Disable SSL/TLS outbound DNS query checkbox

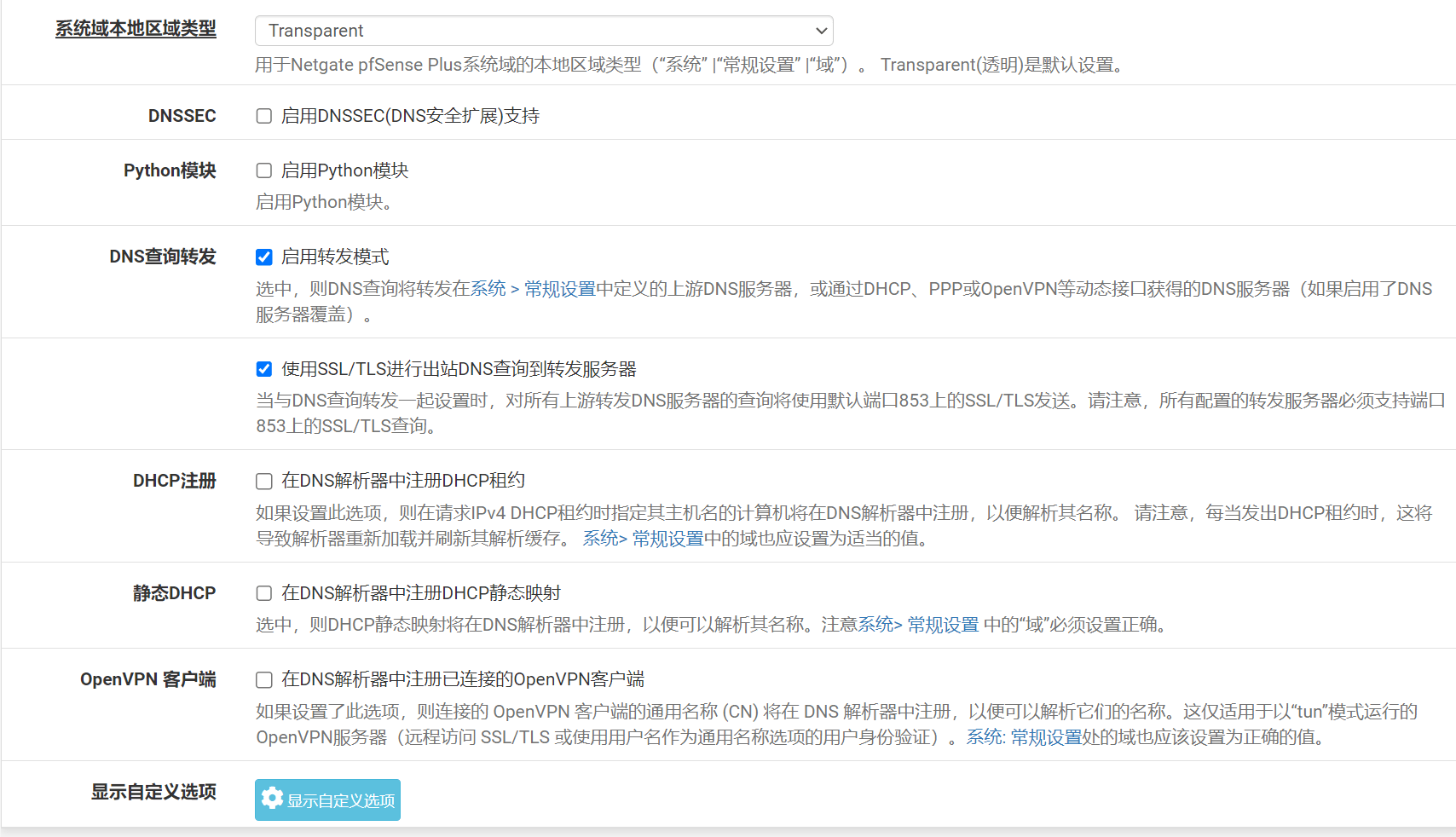point(264,369)
